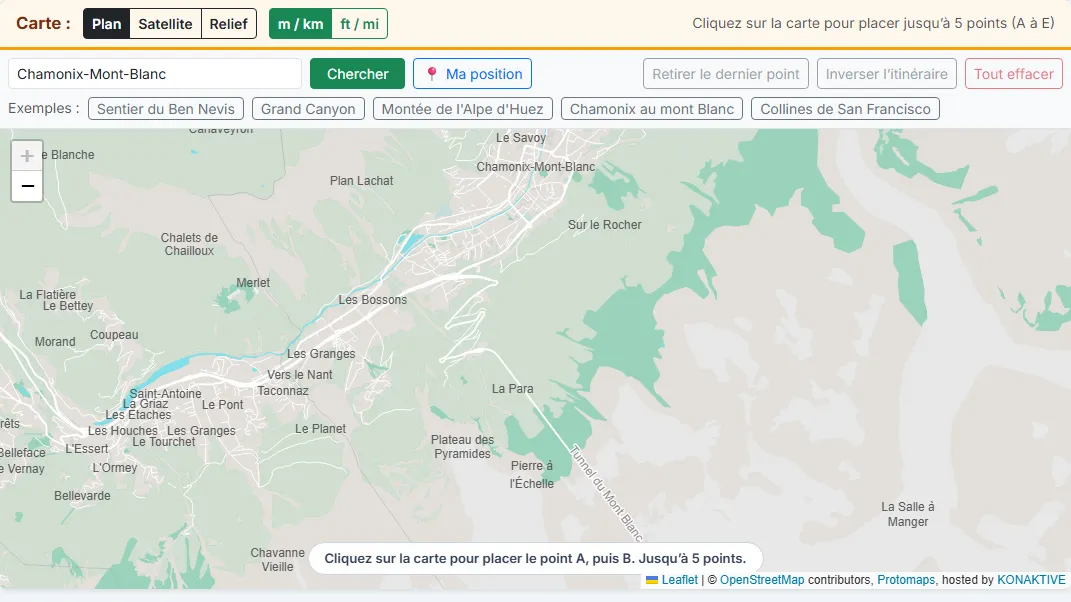Click Merlet on the map
Image resolution: width=1071 pixels, height=602 pixels.
(253, 283)
